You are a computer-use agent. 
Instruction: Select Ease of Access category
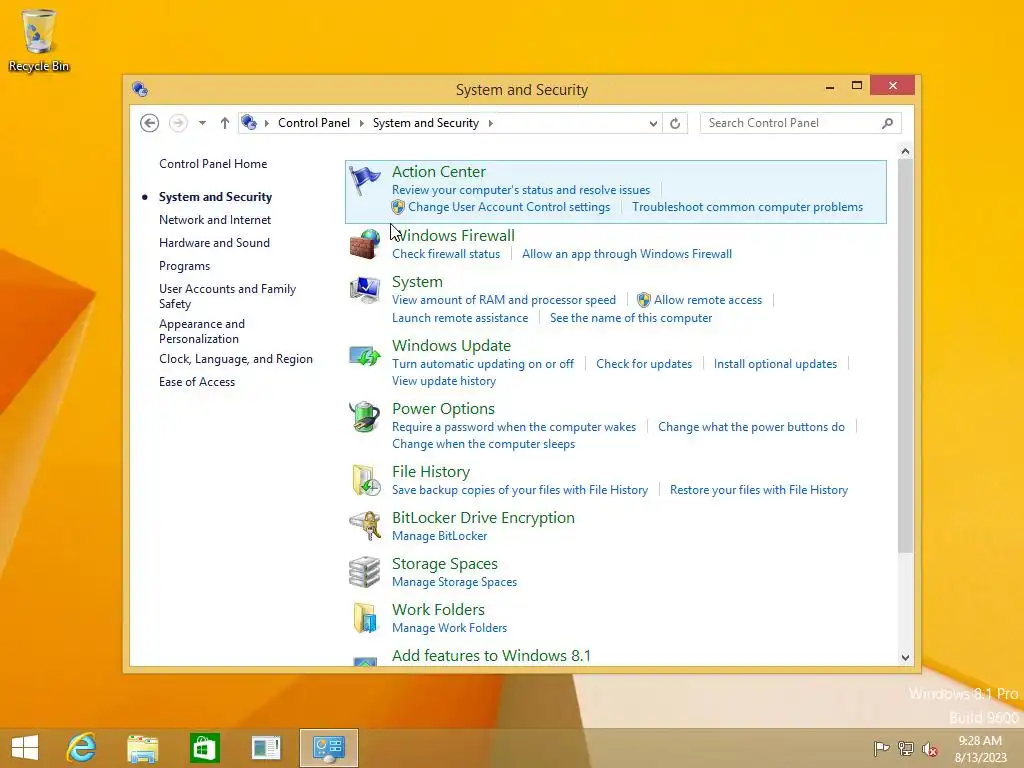(x=197, y=382)
